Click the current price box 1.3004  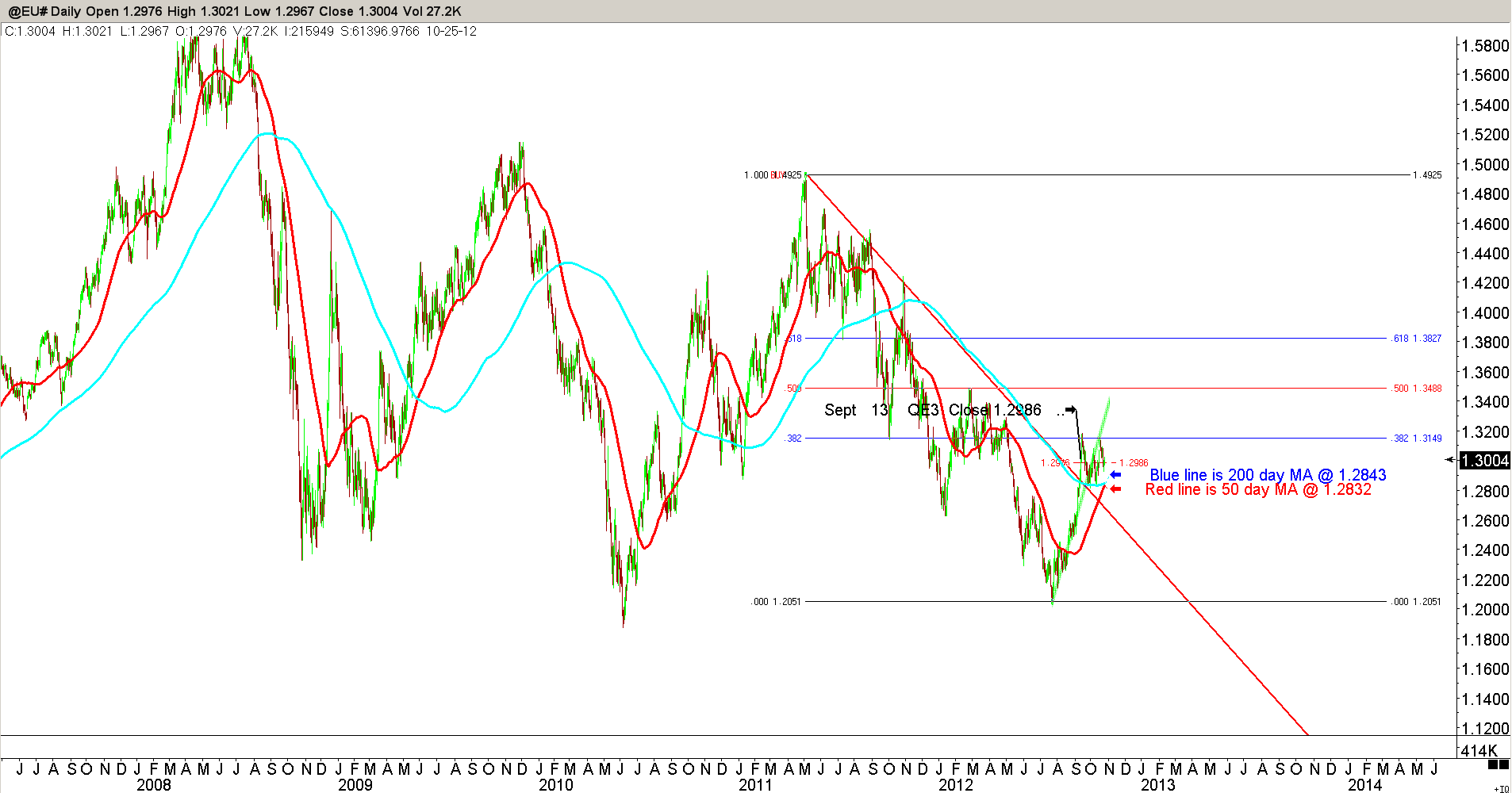[1485, 461]
